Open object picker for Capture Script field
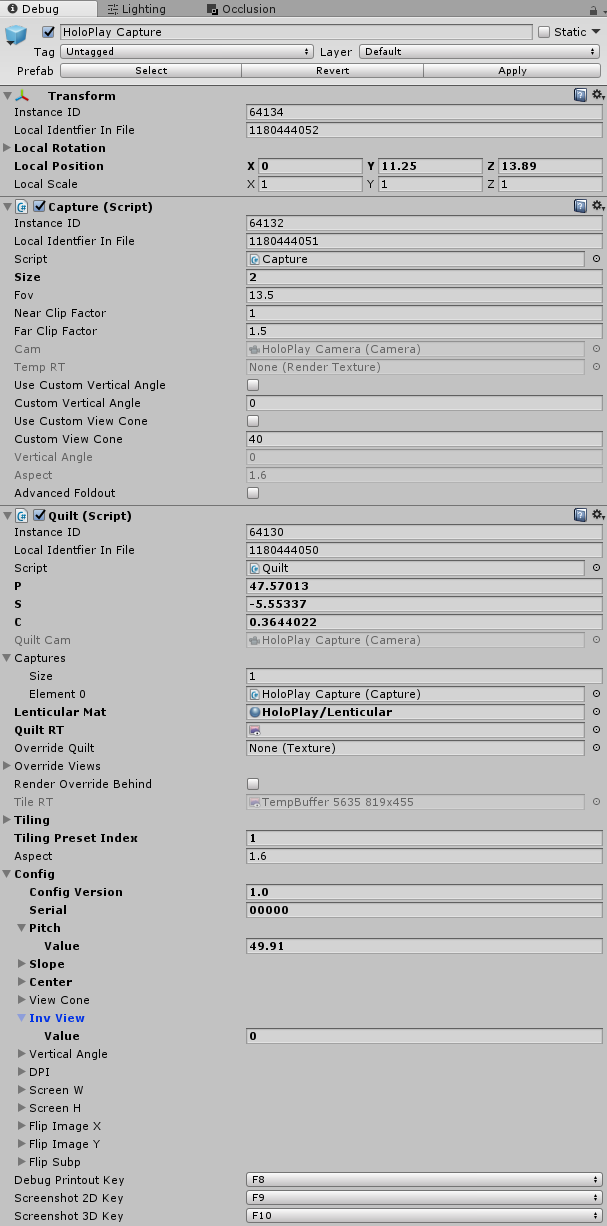The image size is (607, 1226). tap(596, 259)
